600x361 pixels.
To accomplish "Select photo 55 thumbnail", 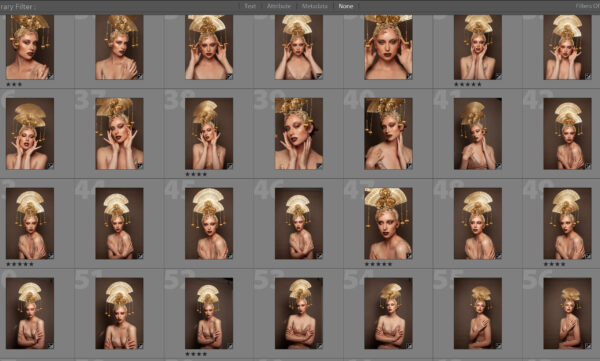I will [x=478, y=314].
